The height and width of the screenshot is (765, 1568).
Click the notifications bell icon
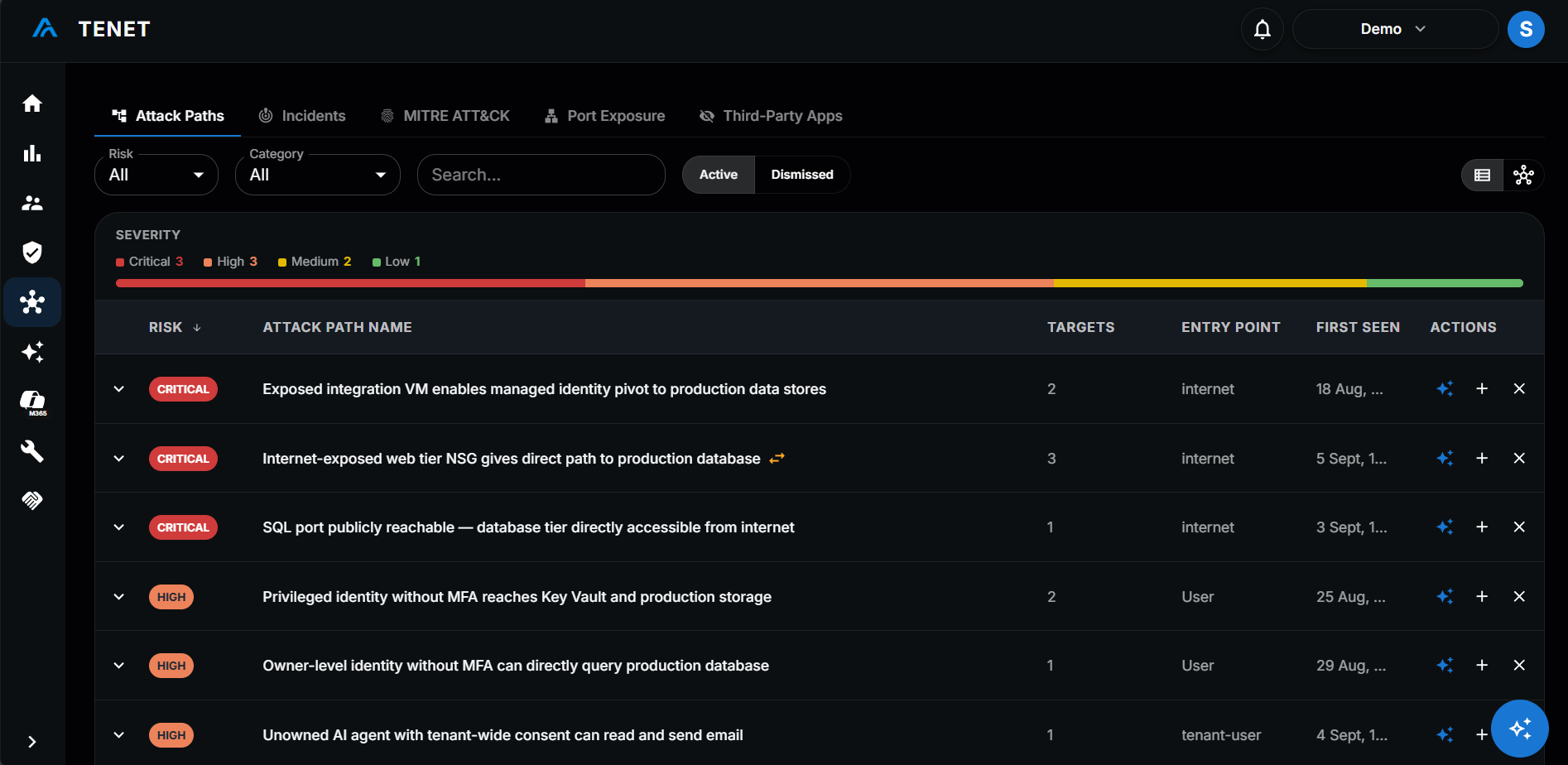(1262, 30)
